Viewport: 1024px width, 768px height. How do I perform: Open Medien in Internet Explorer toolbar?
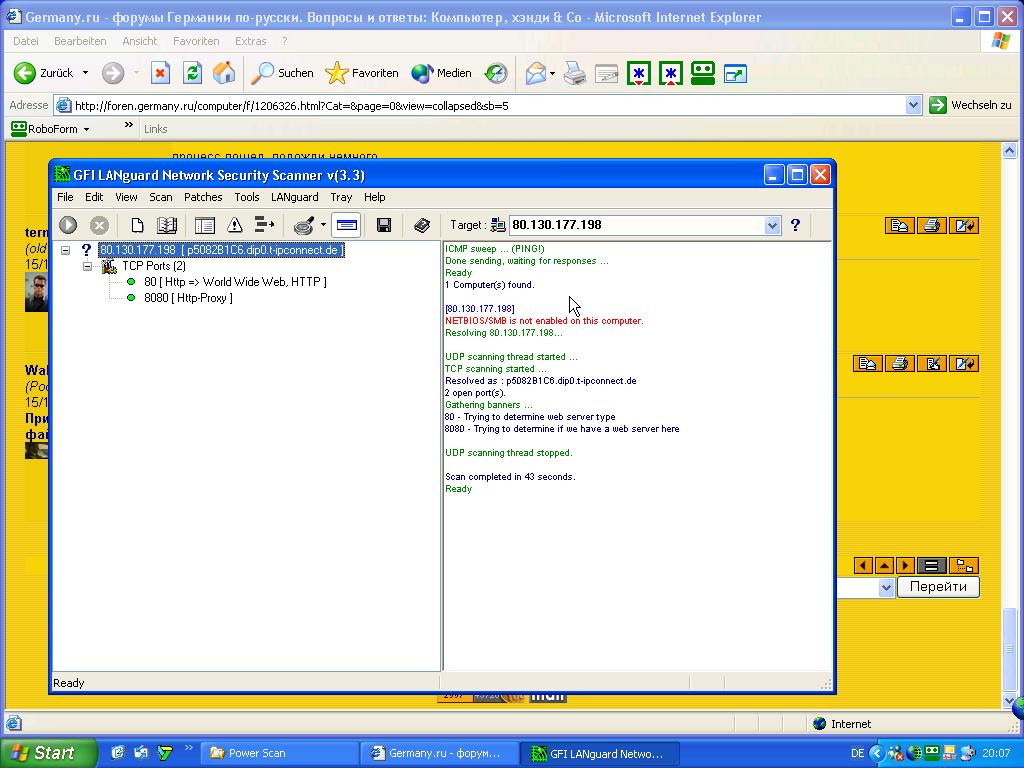(x=441, y=73)
